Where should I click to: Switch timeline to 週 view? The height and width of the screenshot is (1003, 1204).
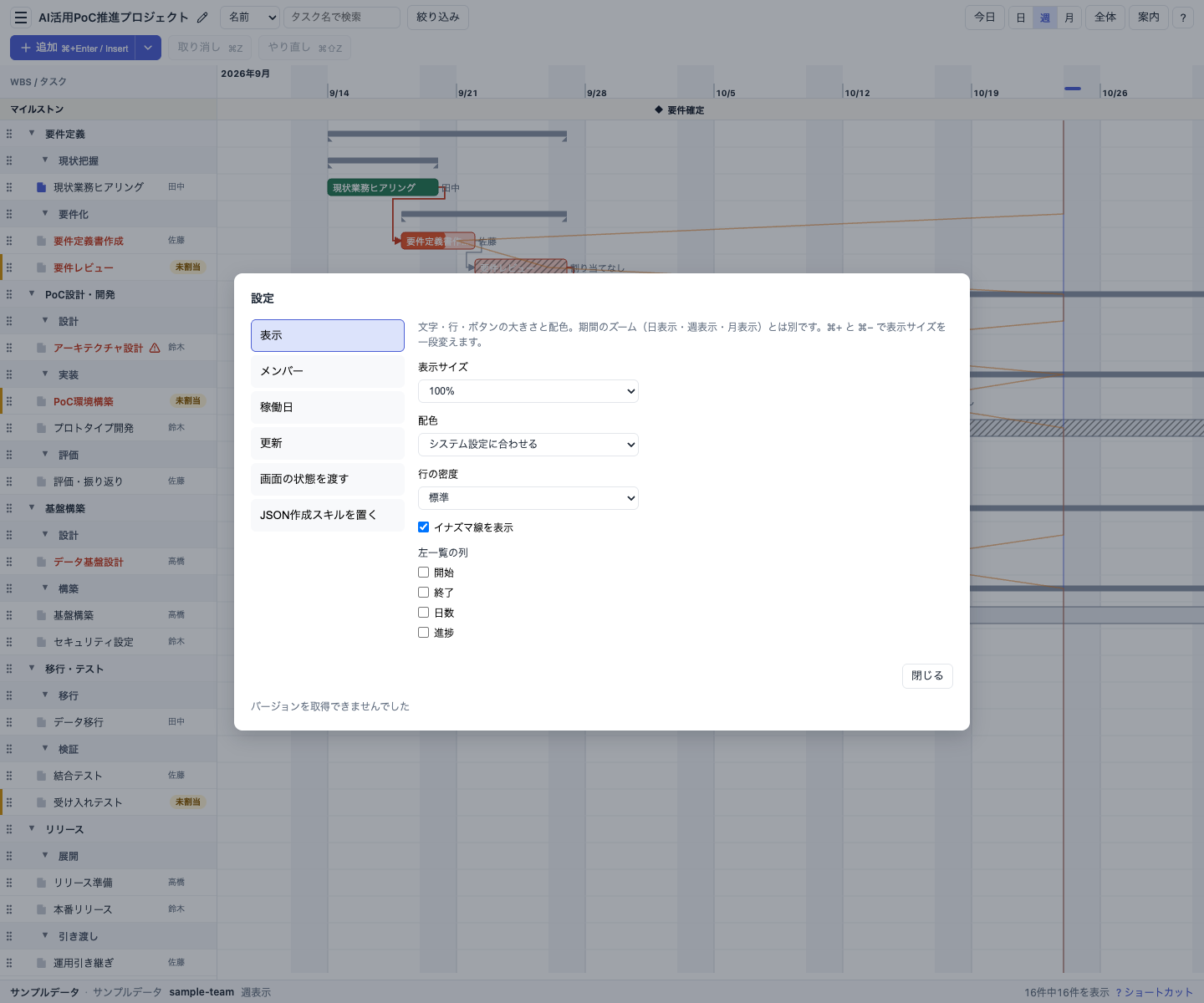1045,18
